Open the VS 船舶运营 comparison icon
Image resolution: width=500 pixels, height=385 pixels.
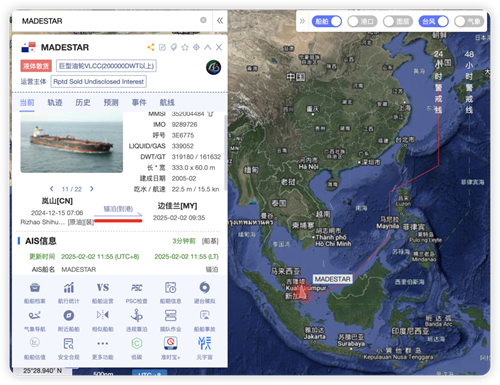103,288
